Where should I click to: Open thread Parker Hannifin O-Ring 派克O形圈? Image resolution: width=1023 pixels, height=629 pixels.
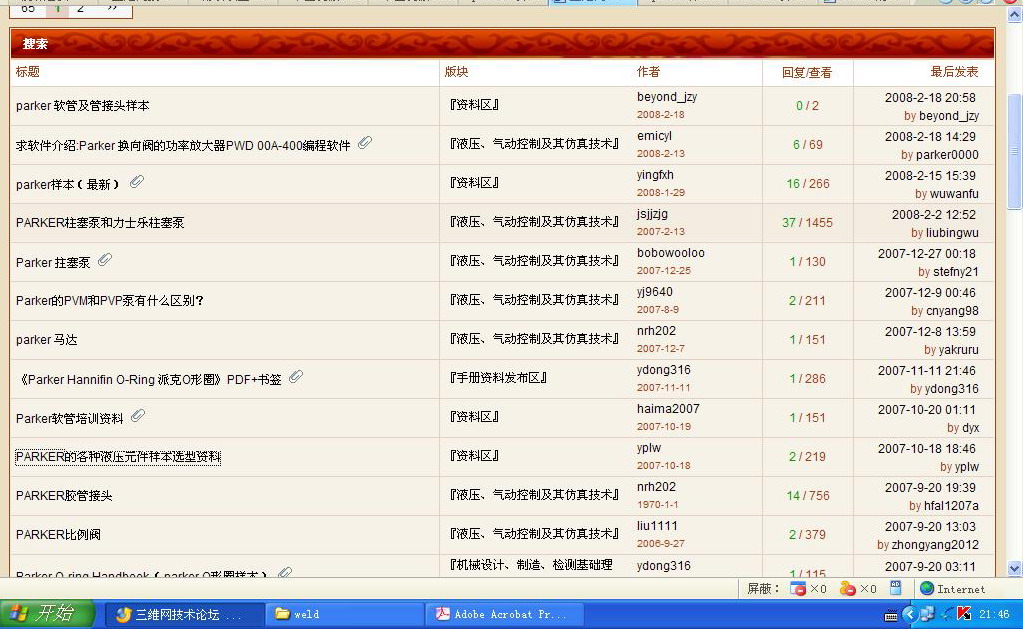tap(149, 379)
